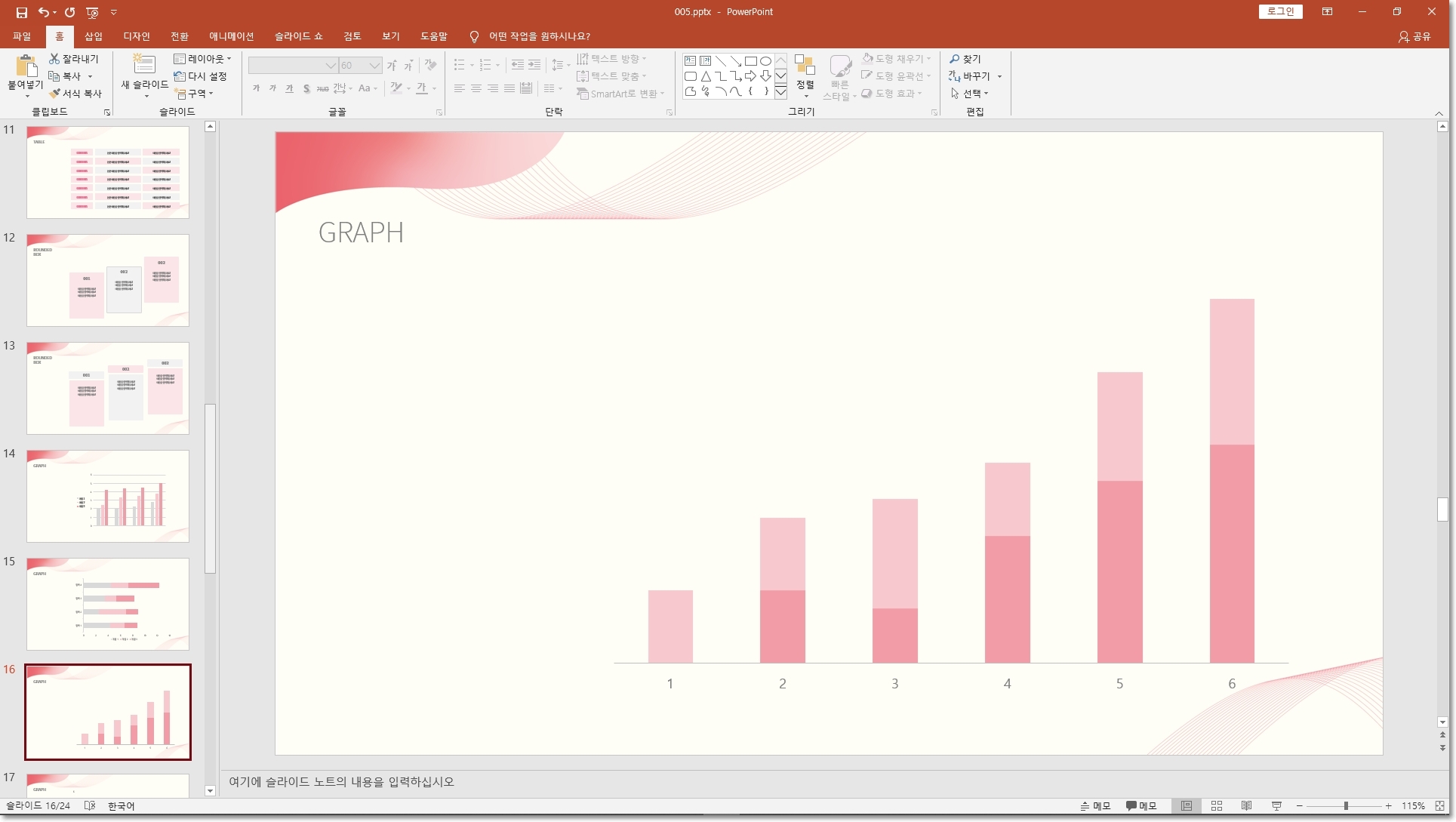Select the line shape in the gallery
This screenshot has height=822, width=1456.
tap(720, 61)
